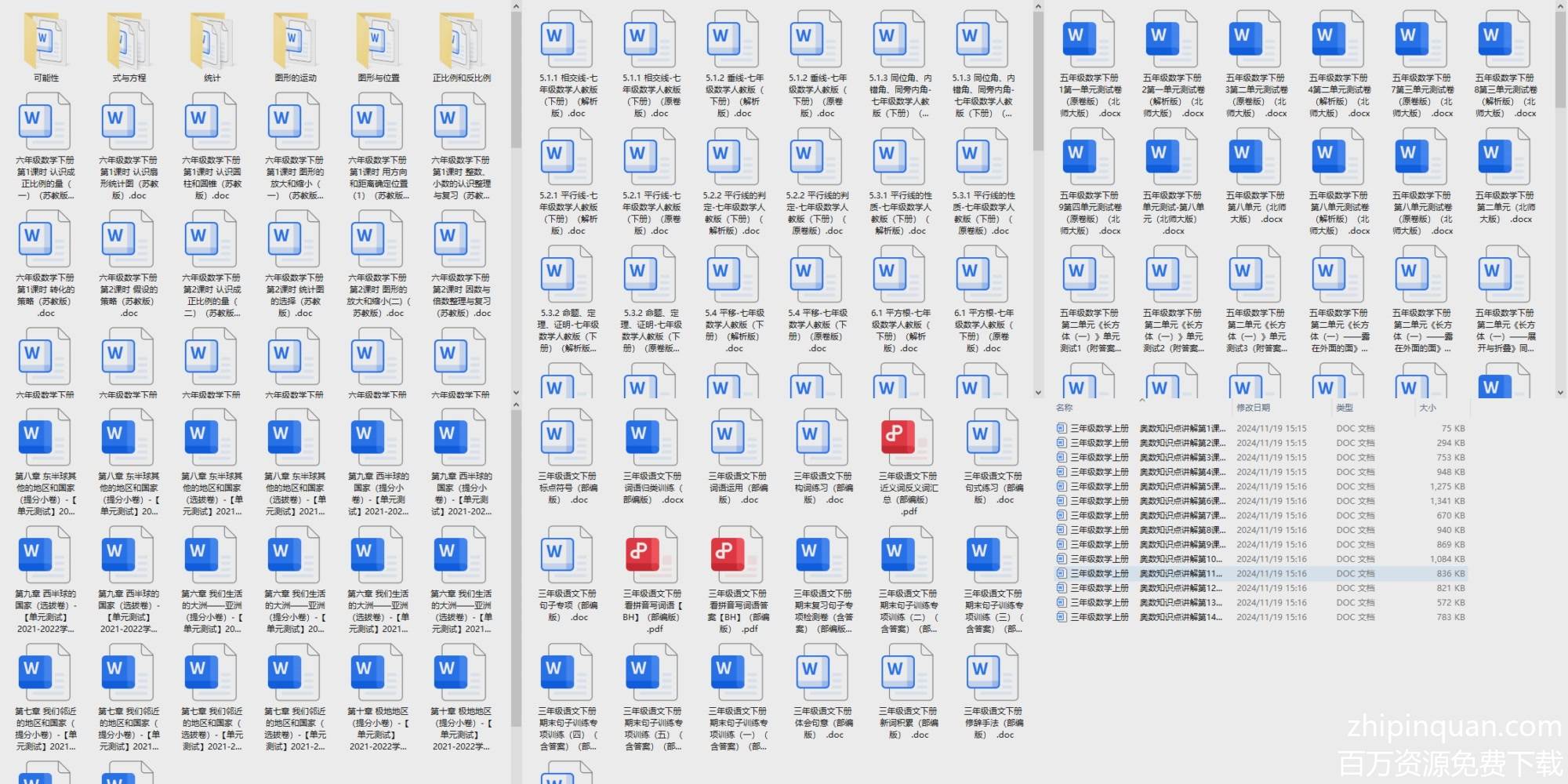
Task: Open the 图形的运动 folder
Action: click(x=296, y=41)
